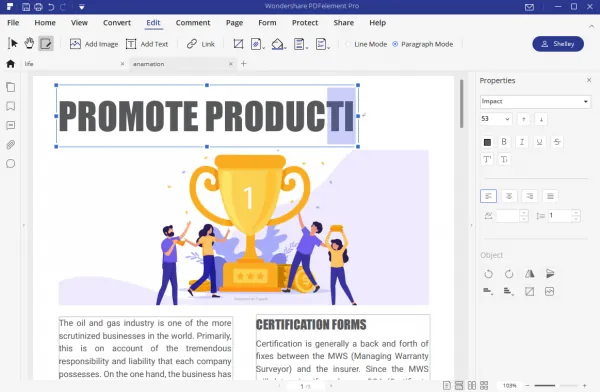Open the font color swatch

coord(487,142)
